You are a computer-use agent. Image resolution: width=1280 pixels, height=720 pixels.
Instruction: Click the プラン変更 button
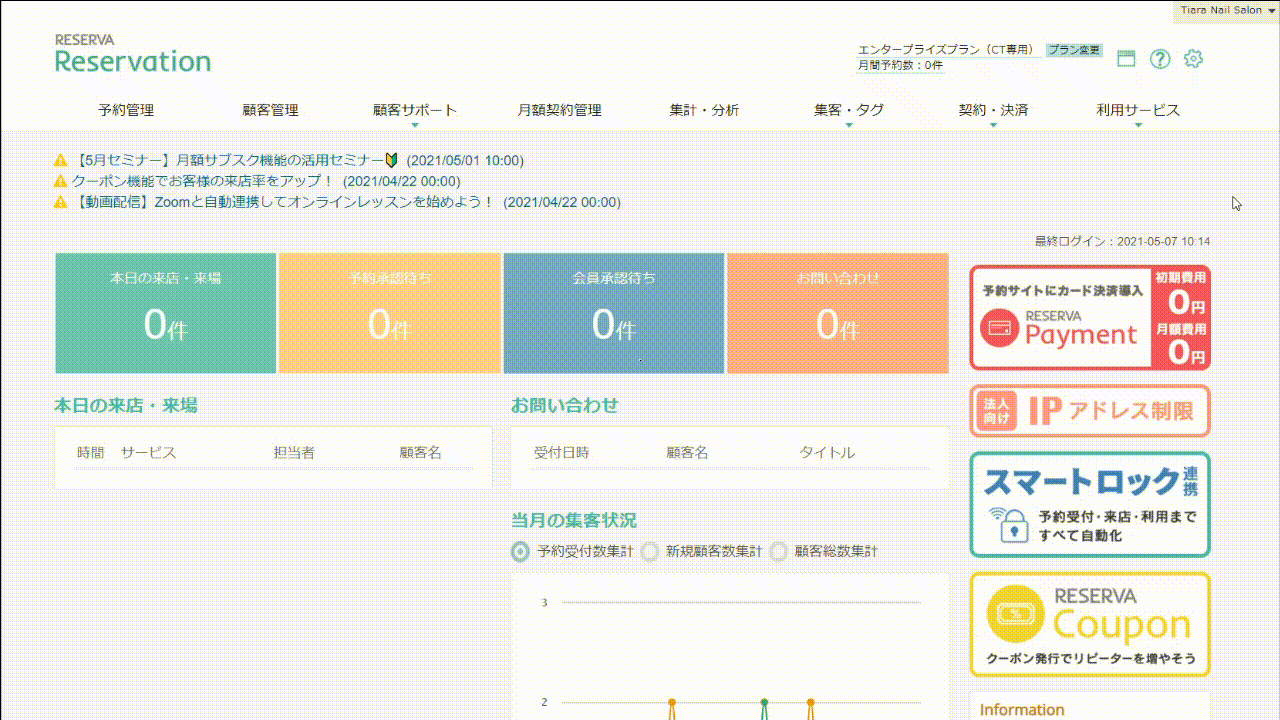click(x=1074, y=50)
